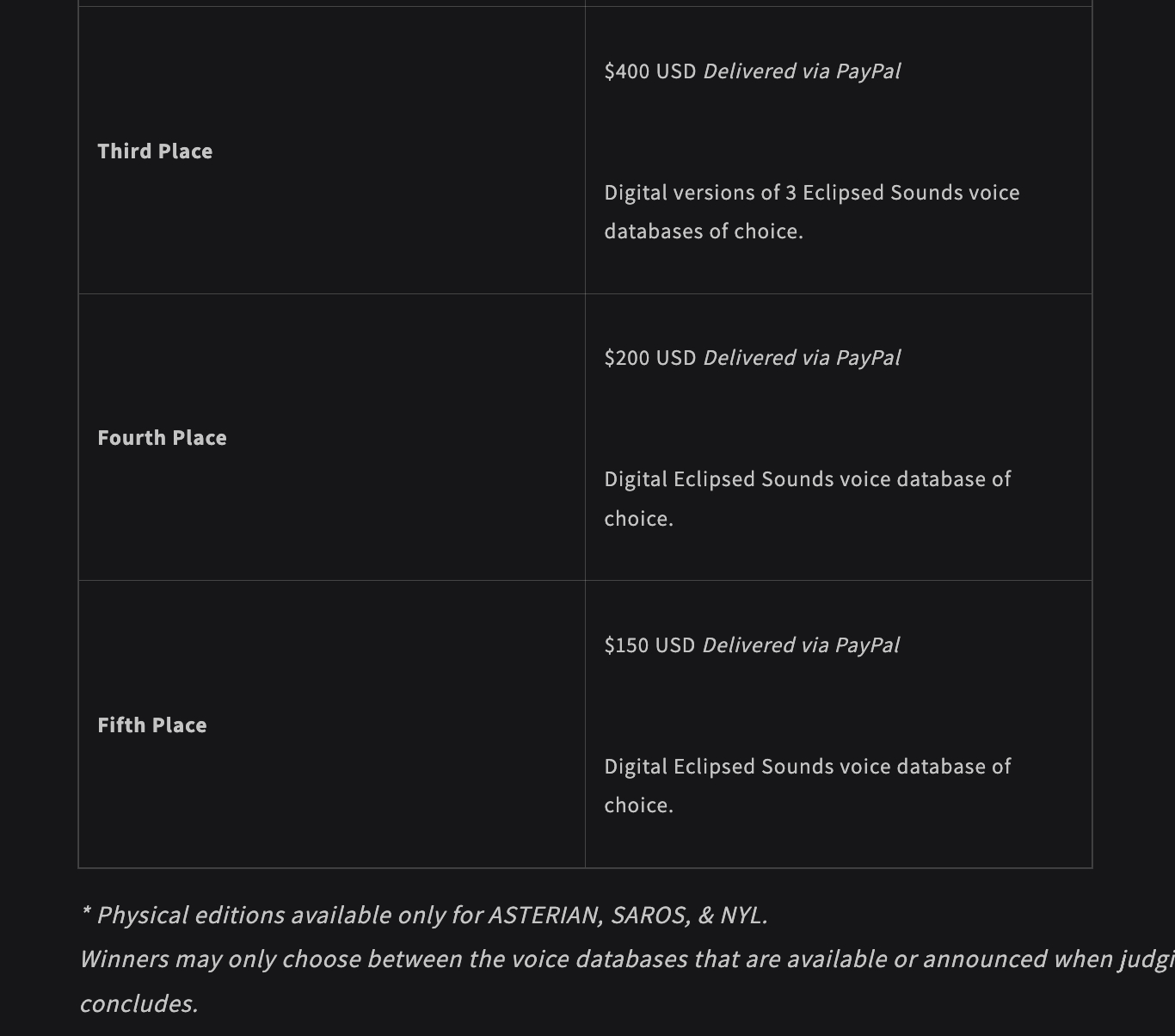The width and height of the screenshot is (1175, 1036).
Task: Click the Fourth Place row label
Action: [162, 438]
